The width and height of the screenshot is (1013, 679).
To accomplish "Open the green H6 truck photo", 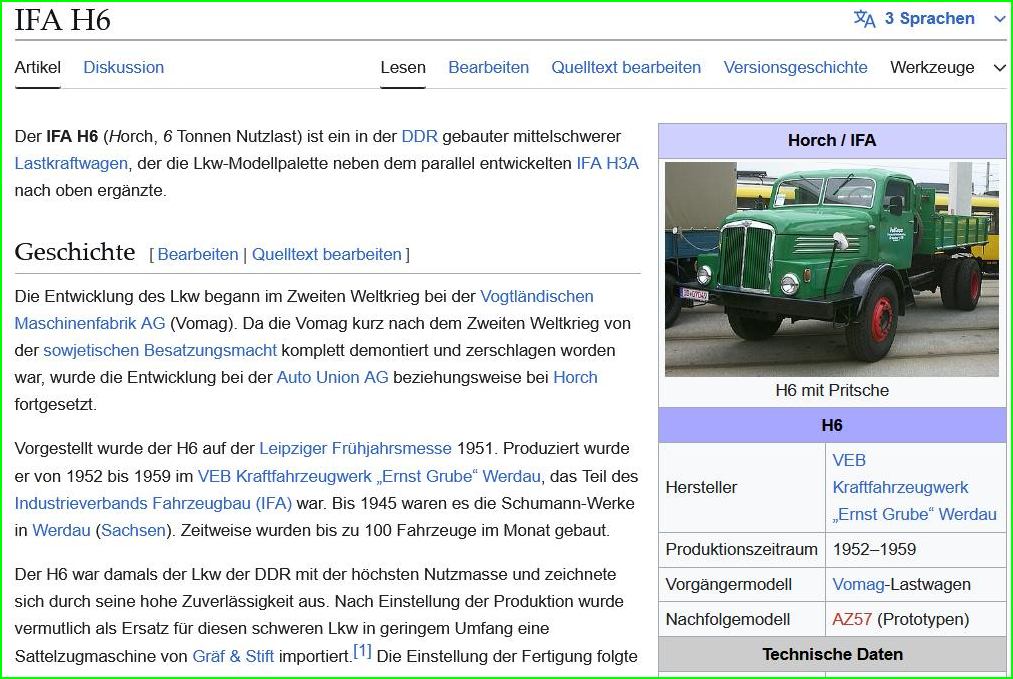I will coord(831,268).
